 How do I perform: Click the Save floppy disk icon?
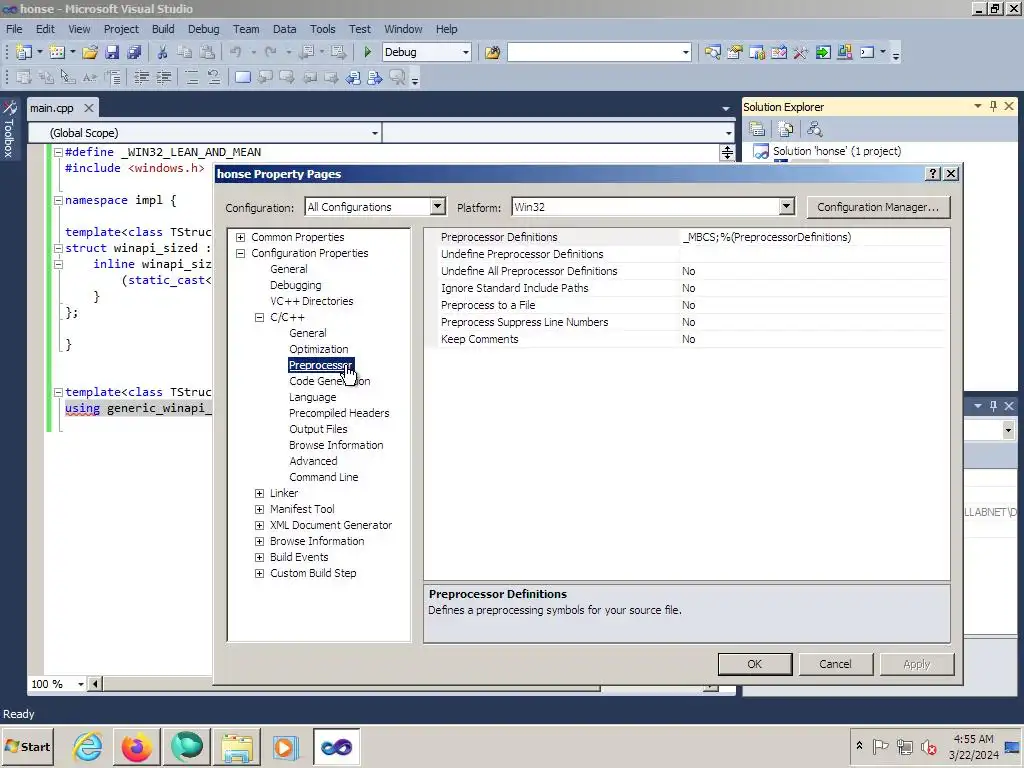click(x=112, y=52)
